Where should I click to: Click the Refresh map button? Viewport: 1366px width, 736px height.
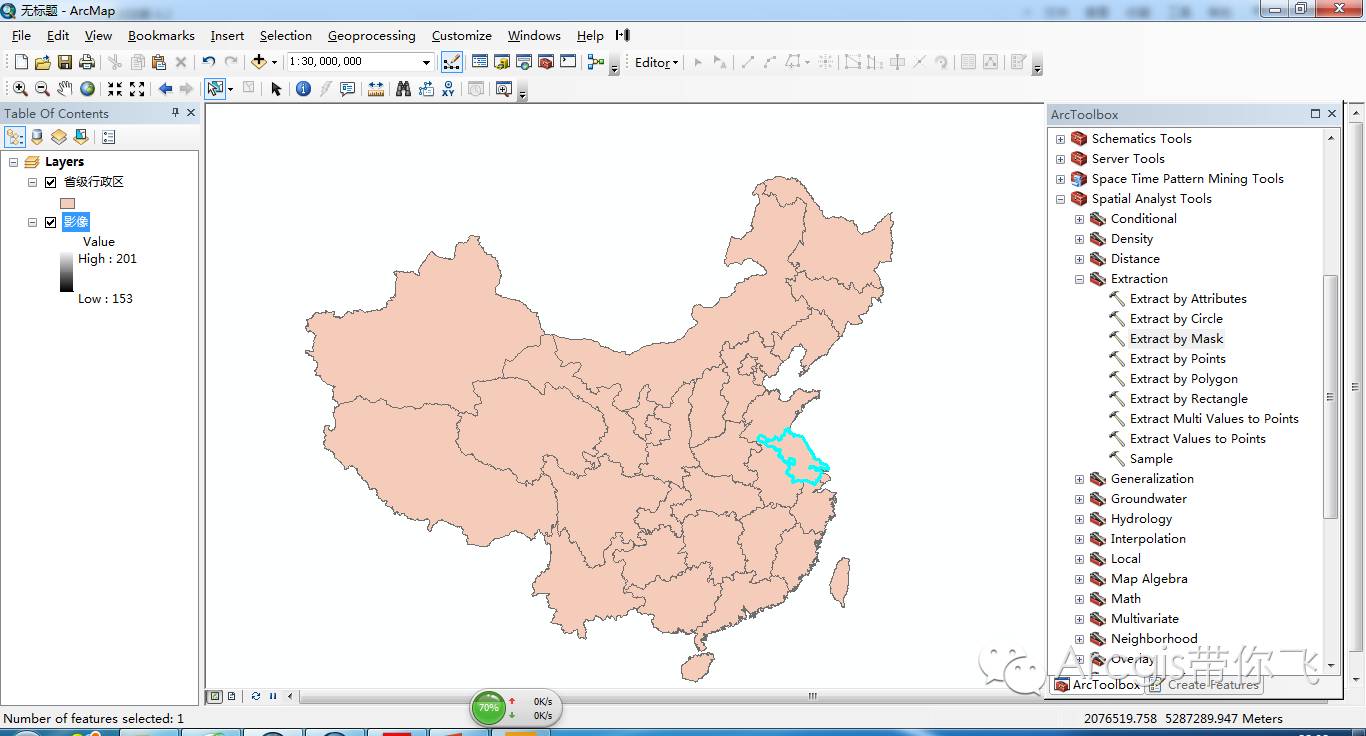pos(256,696)
